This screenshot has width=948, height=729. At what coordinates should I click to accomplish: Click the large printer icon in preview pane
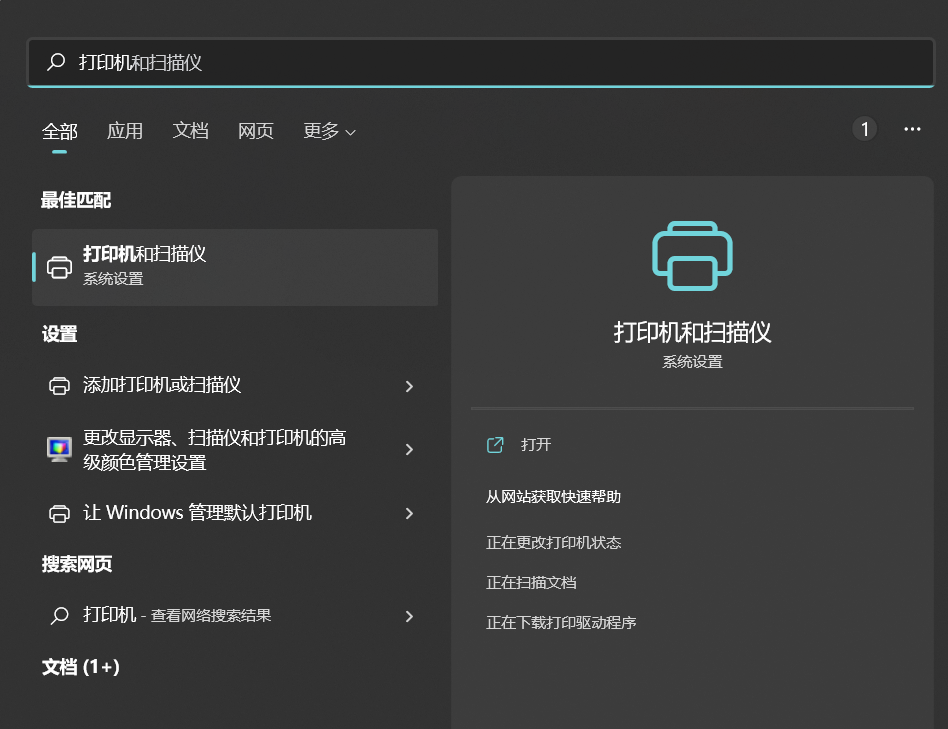point(692,256)
